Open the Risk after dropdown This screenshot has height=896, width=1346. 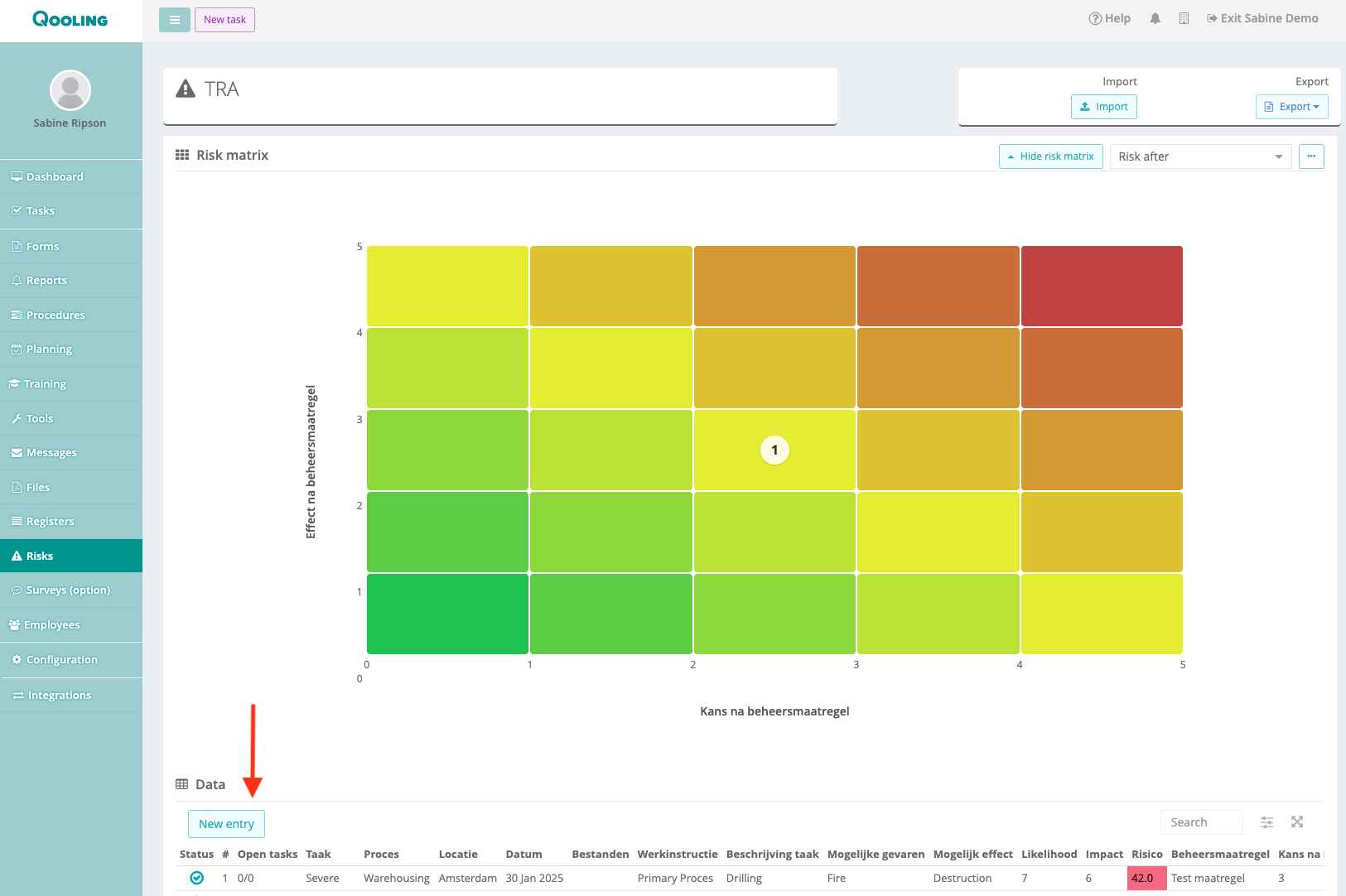pyautogui.click(x=1200, y=157)
